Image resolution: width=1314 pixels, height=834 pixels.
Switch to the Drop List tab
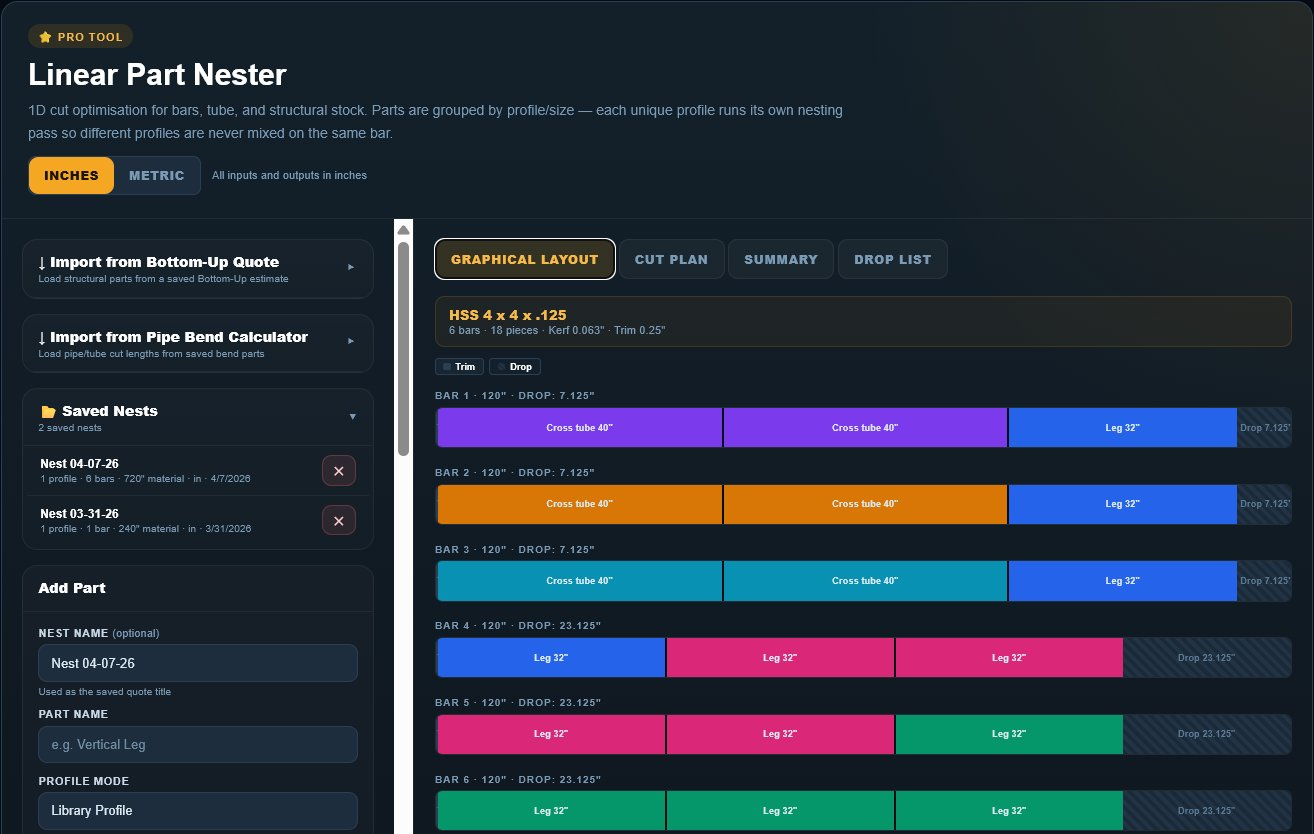click(x=892, y=259)
